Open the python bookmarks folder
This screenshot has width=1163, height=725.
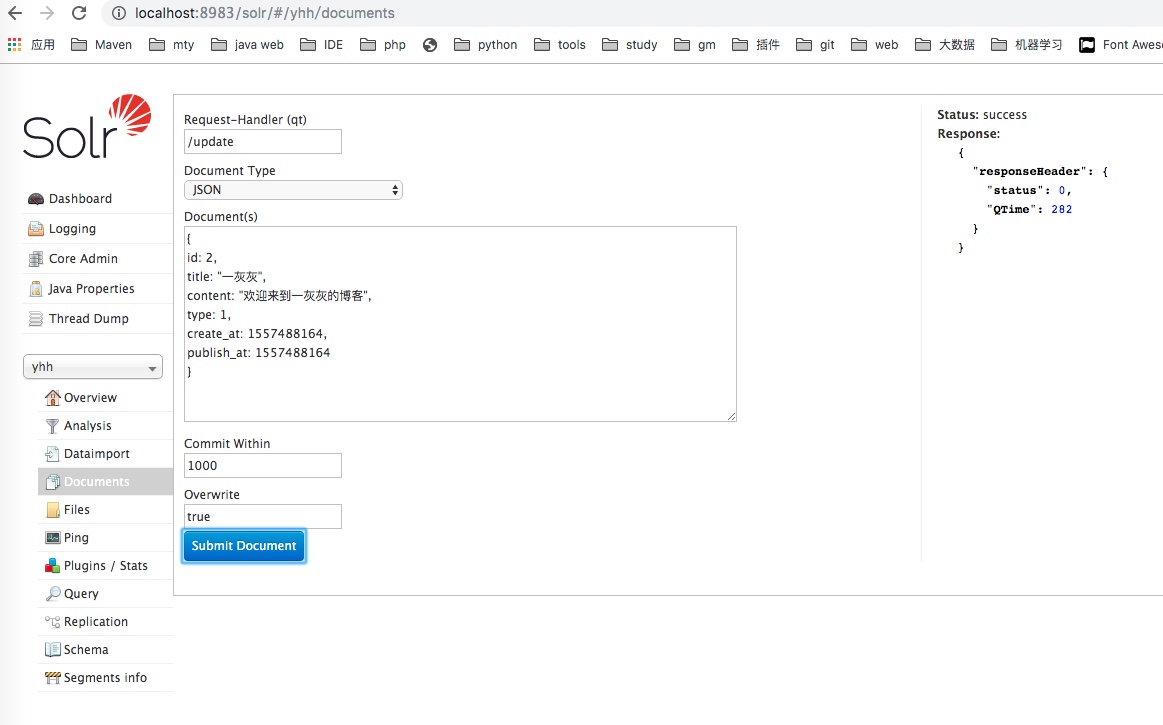486,45
